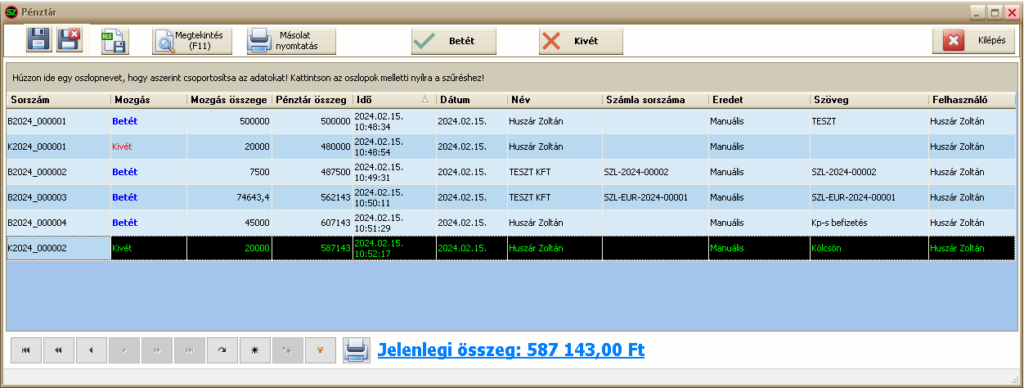Select row B2024_000004

coord(511,223)
